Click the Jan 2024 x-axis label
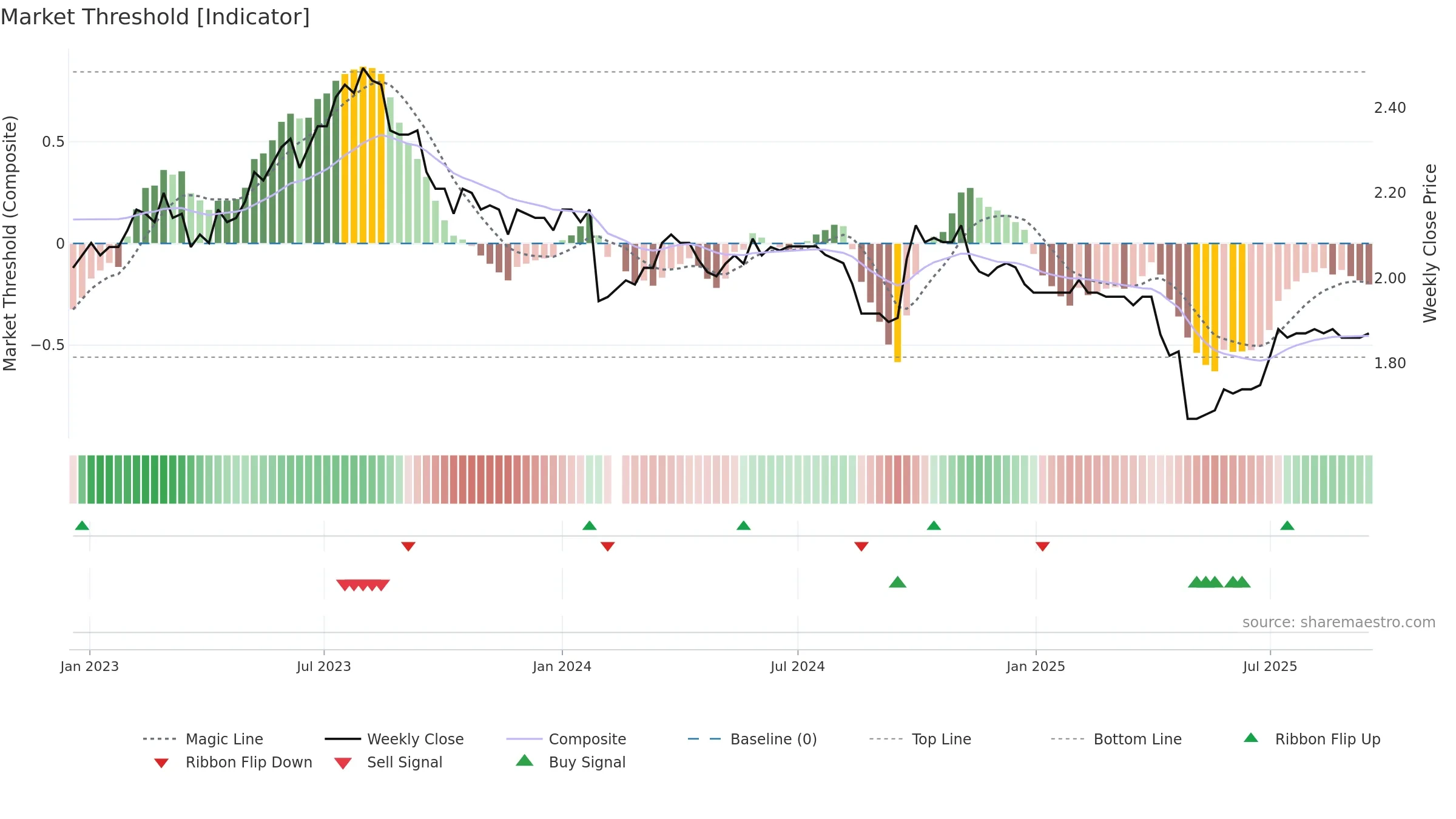 click(x=562, y=667)
